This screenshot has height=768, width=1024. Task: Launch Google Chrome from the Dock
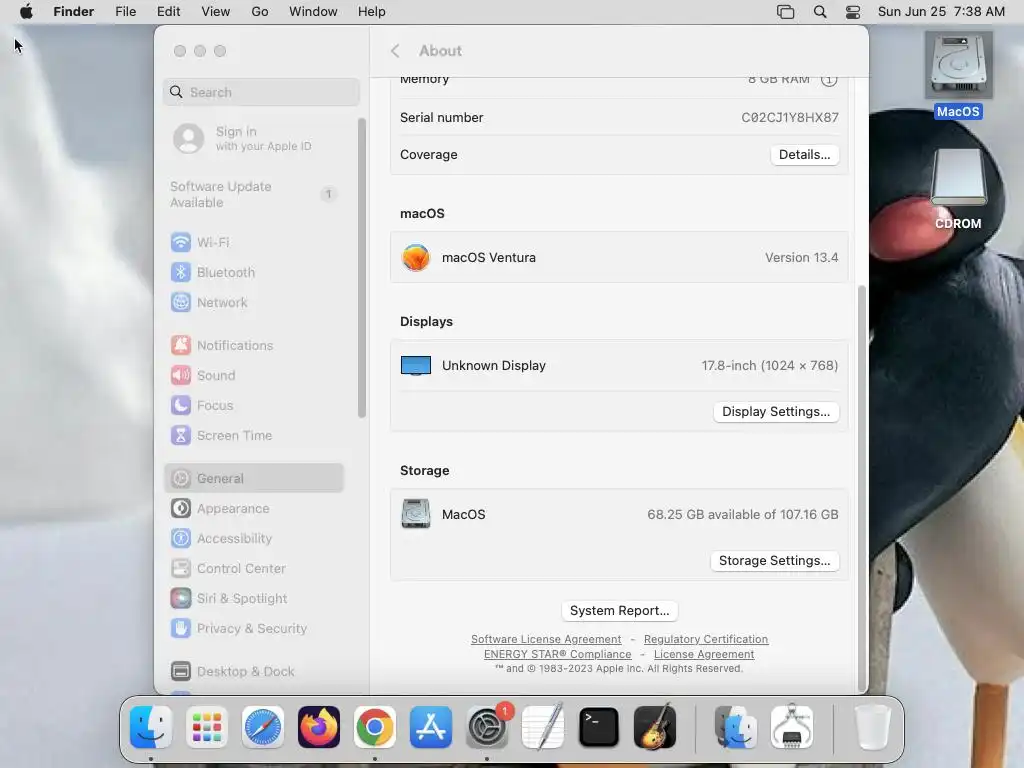click(375, 727)
